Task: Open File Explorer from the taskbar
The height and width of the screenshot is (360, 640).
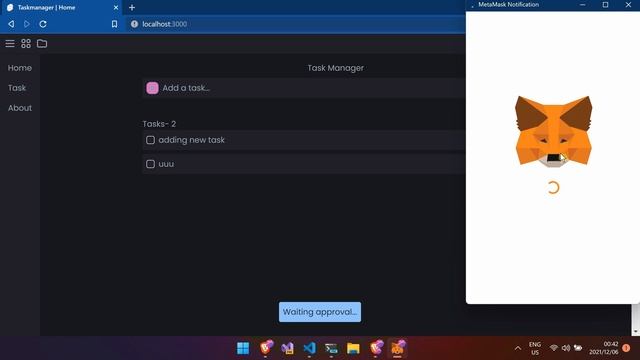Action: (353, 348)
